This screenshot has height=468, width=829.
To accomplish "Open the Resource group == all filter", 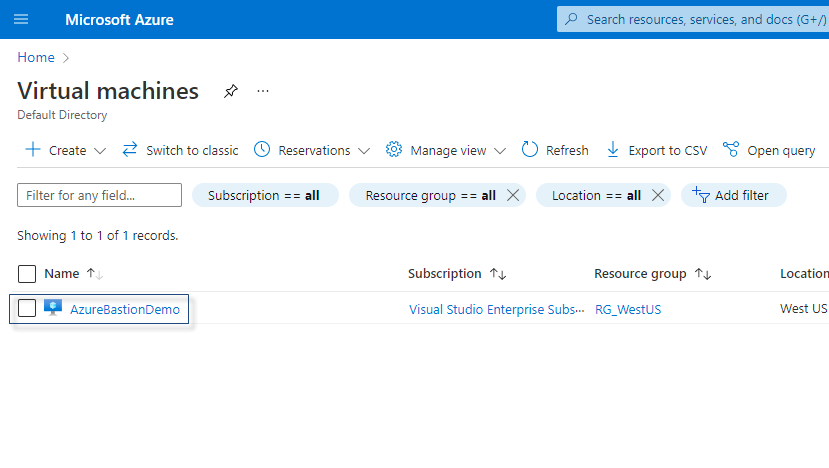I will tap(430, 195).
